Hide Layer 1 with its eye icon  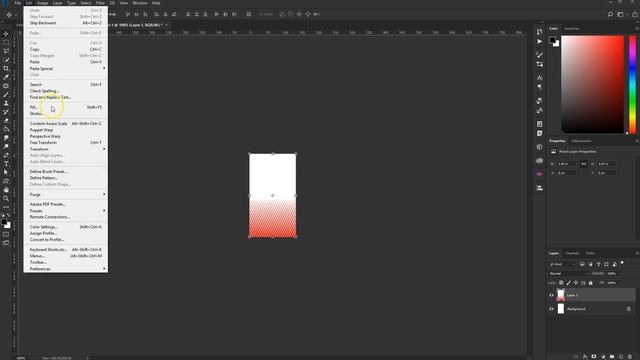point(551,295)
